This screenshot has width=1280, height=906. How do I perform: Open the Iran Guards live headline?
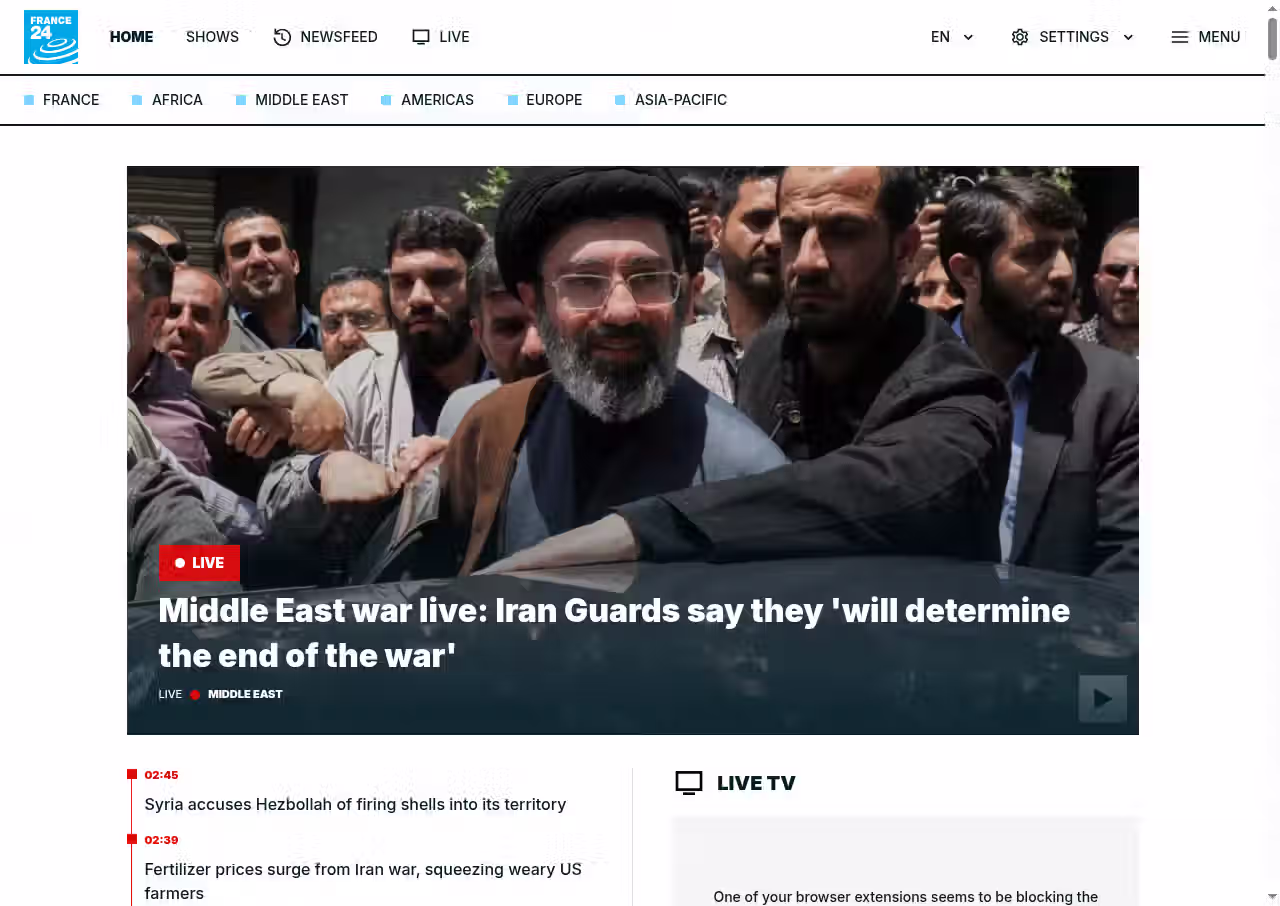pyautogui.click(x=614, y=633)
